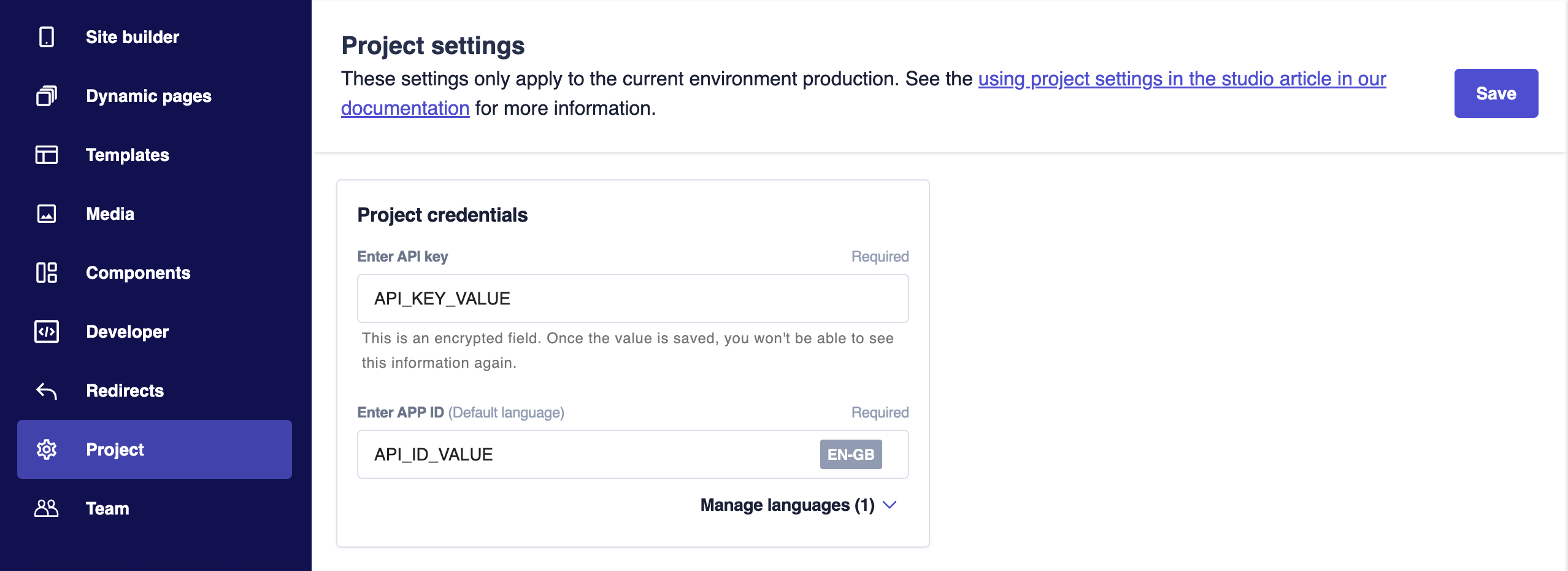Click the Dynamic pages stacked icon
The image size is (1568, 571).
(x=47, y=96)
